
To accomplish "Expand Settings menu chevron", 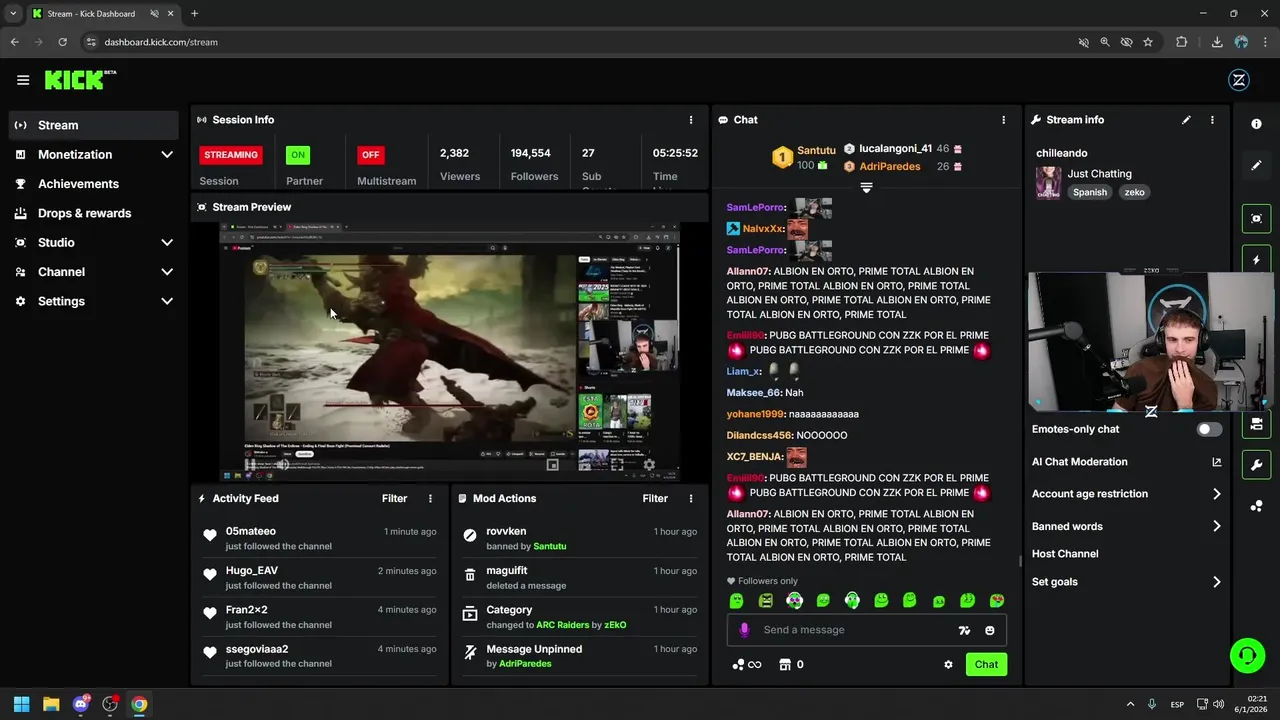I will tap(167, 301).
